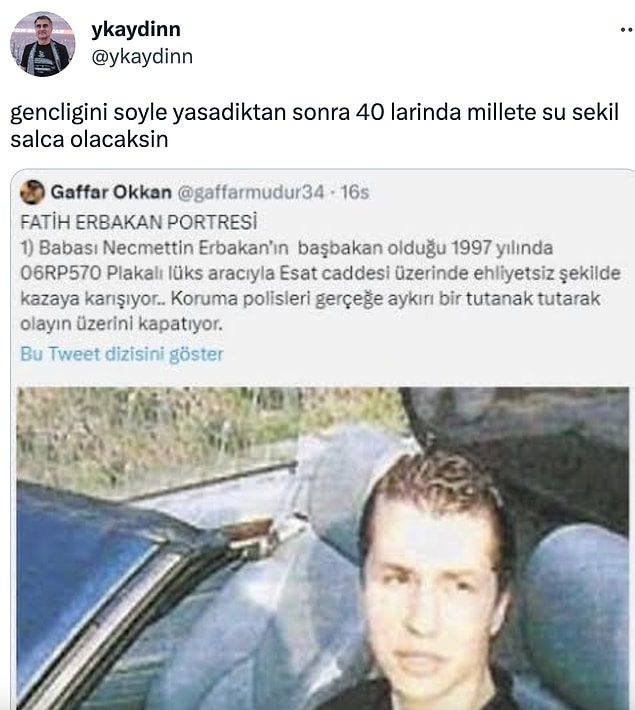The height and width of the screenshot is (710, 635).
Task: Open the @gaffarmudur34 handle
Action: click(x=251, y=192)
